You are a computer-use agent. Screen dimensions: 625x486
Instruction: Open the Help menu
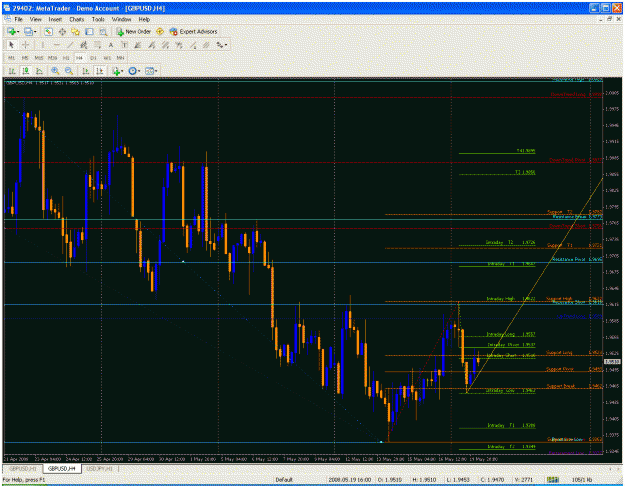click(144, 19)
